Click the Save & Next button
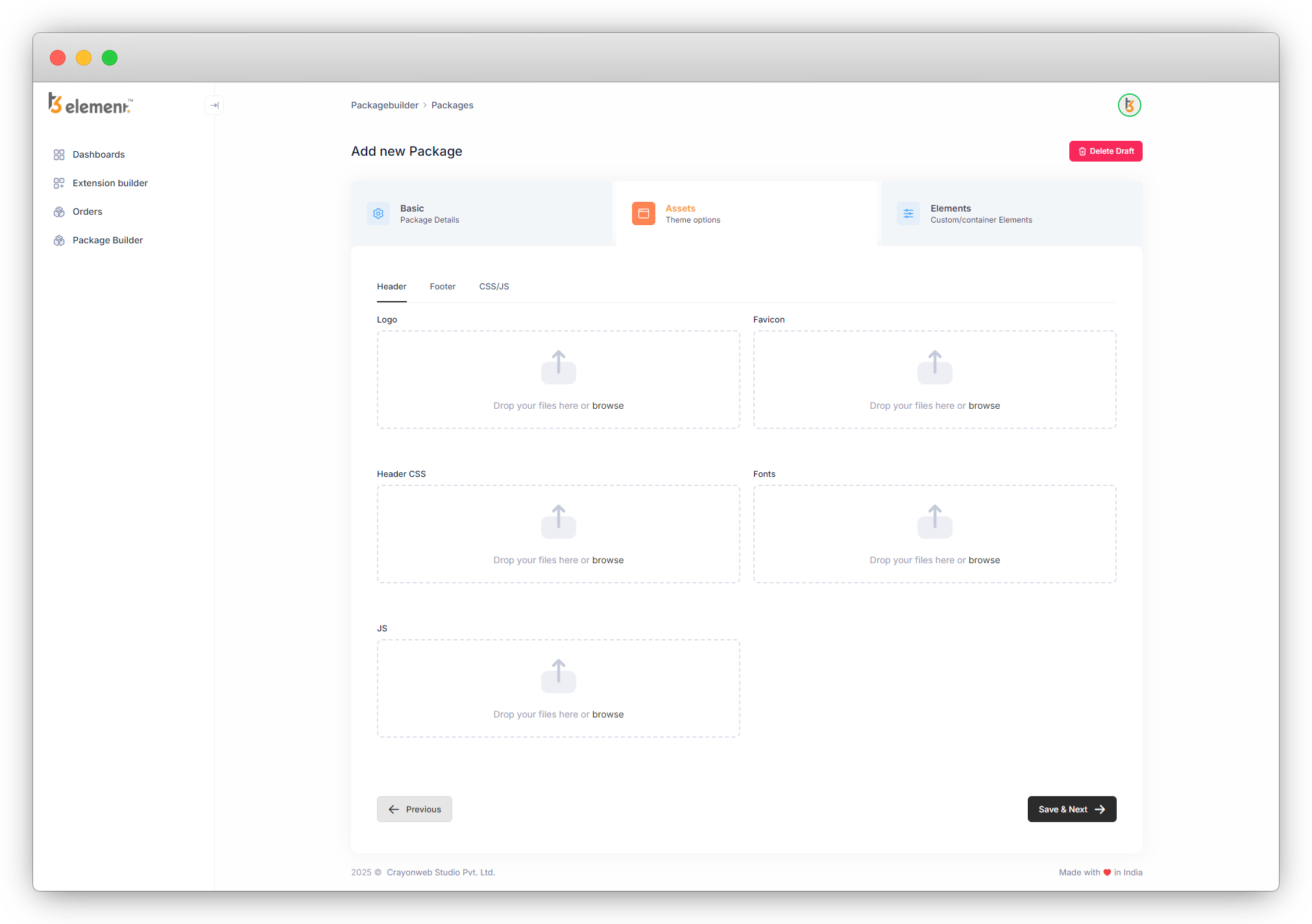Viewport: 1312px width, 924px height. pos(1071,809)
